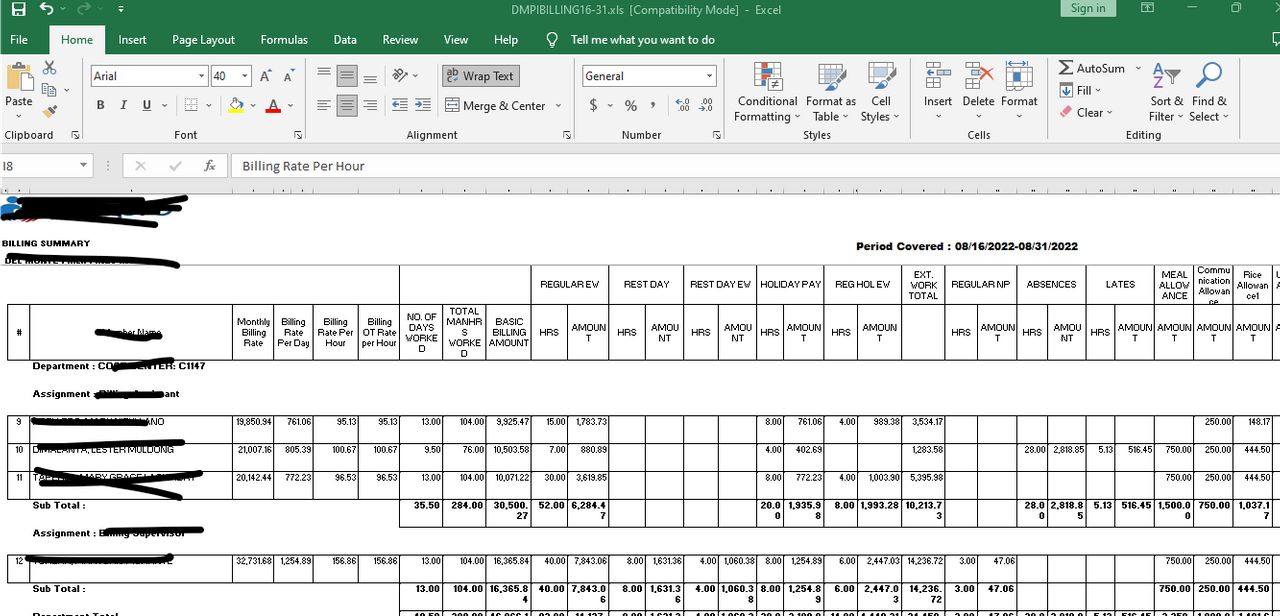
Task: Expand the font size dropdown
Action: pos(230,76)
